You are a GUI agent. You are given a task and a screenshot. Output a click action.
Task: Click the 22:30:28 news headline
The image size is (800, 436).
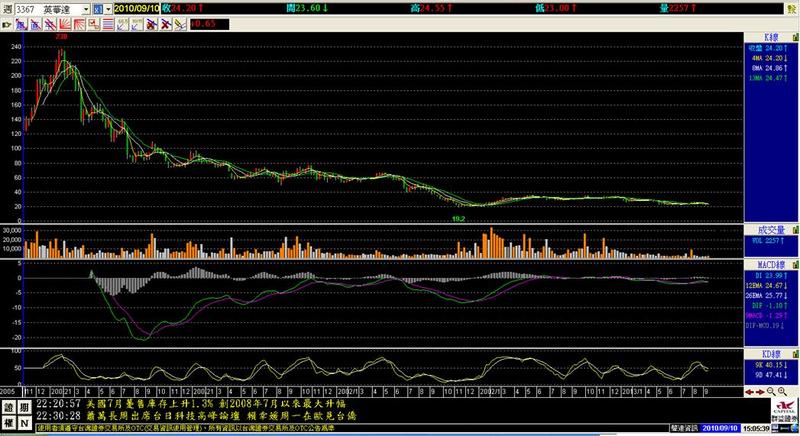tap(197, 416)
